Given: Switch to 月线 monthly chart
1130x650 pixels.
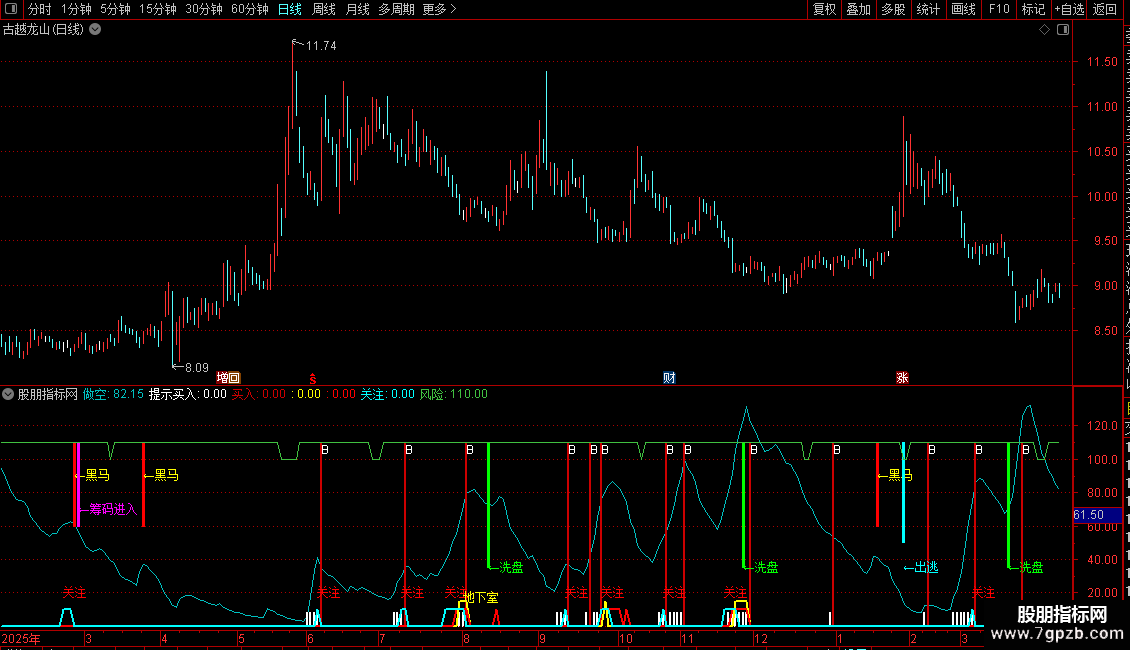Looking at the screenshot, I should pos(357,9).
